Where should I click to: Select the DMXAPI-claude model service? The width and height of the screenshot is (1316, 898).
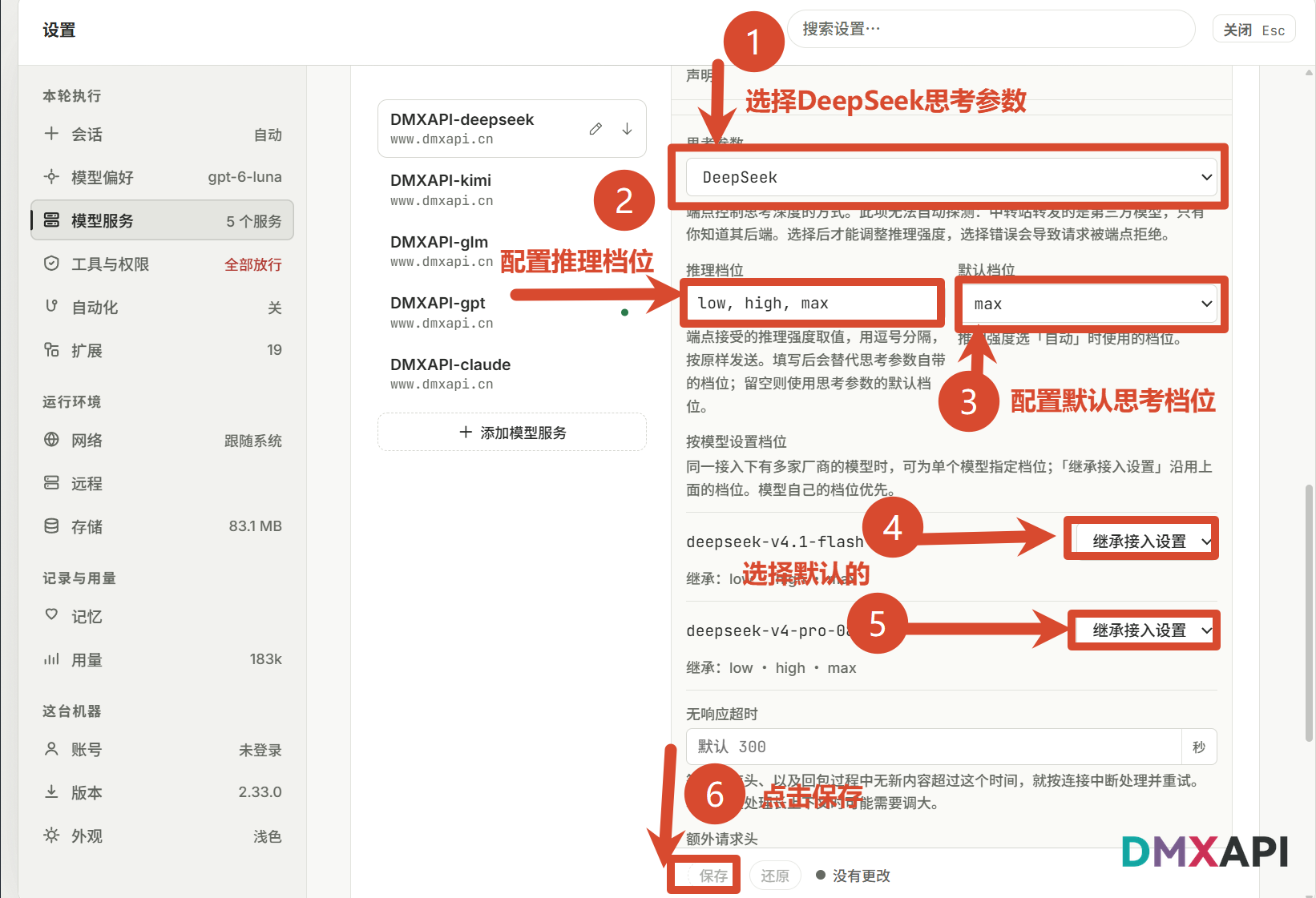click(x=512, y=373)
